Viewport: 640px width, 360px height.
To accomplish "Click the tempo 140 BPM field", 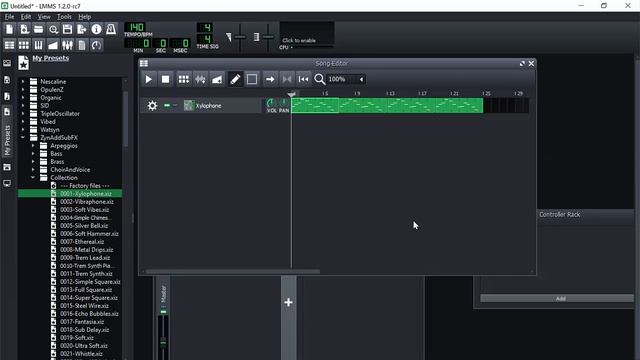I will (x=135, y=27).
